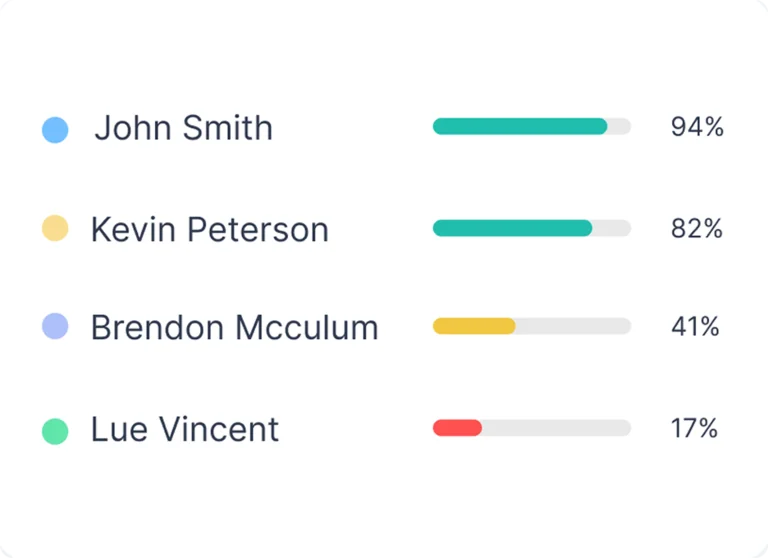Click the yellow dot beside Kevin Peterson
768x558 pixels.
[x=55, y=229]
